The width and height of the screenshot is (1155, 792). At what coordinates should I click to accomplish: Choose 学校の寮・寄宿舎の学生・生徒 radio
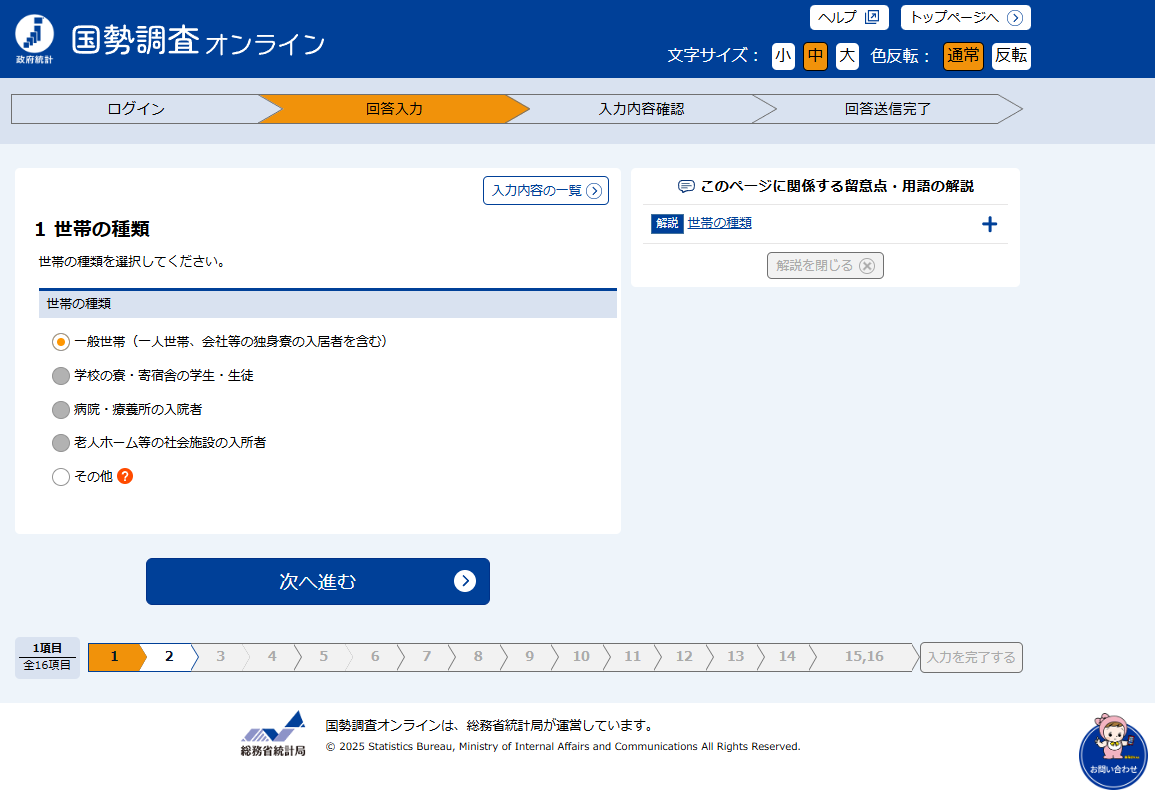[61, 376]
